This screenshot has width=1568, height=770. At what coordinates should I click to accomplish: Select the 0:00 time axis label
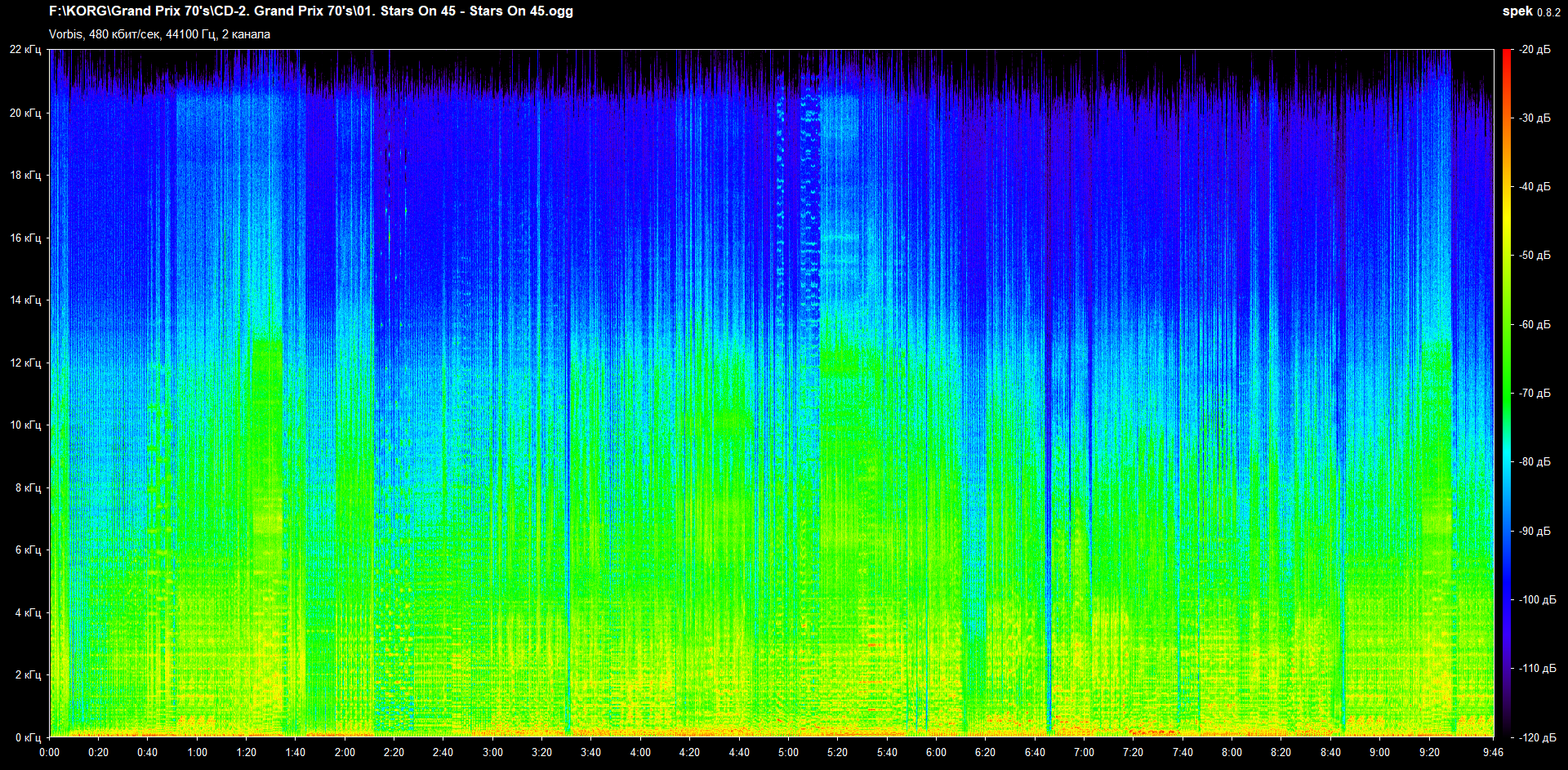[x=49, y=752]
